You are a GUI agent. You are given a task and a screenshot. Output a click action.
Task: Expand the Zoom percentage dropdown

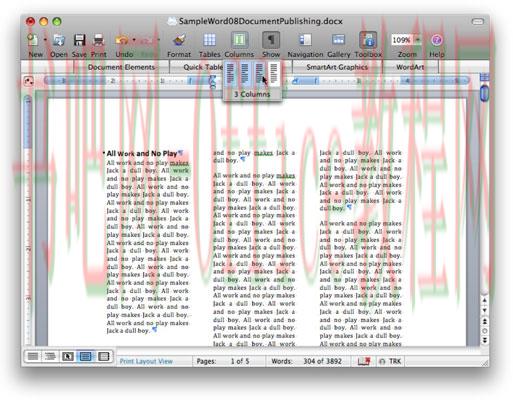(x=418, y=40)
